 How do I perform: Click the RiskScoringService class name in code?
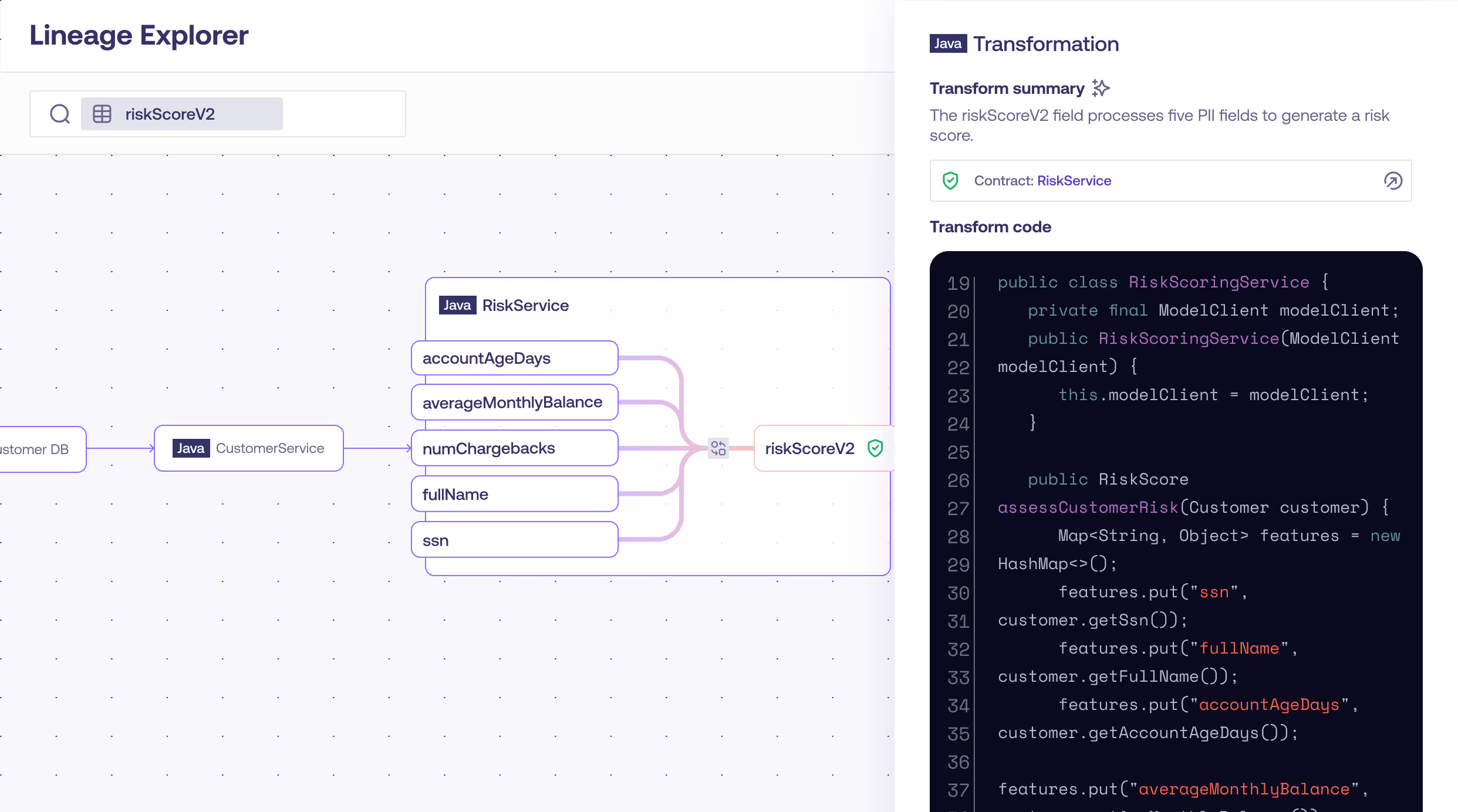[x=1219, y=282]
